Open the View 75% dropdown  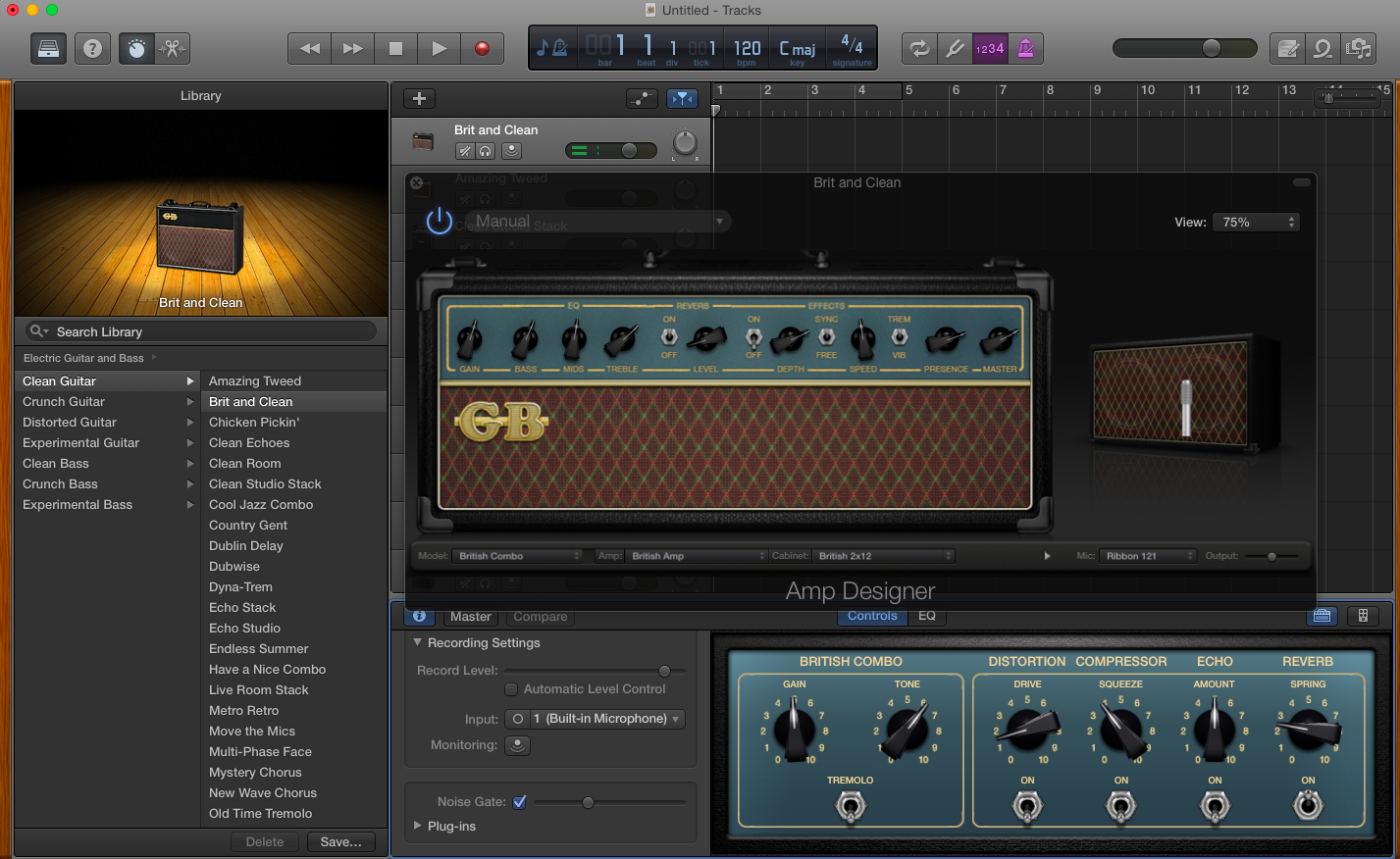(1255, 223)
